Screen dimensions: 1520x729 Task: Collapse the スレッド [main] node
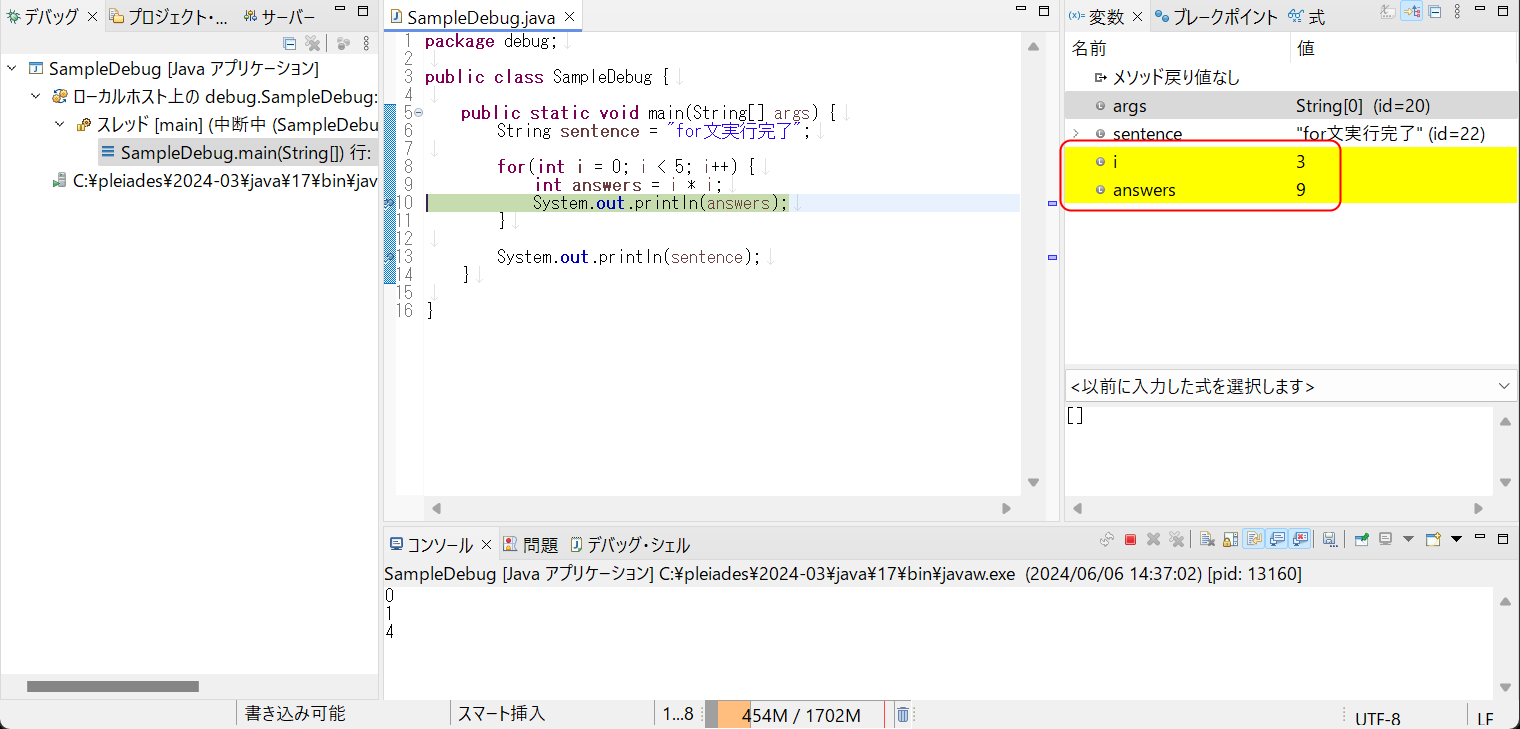(60, 125)
